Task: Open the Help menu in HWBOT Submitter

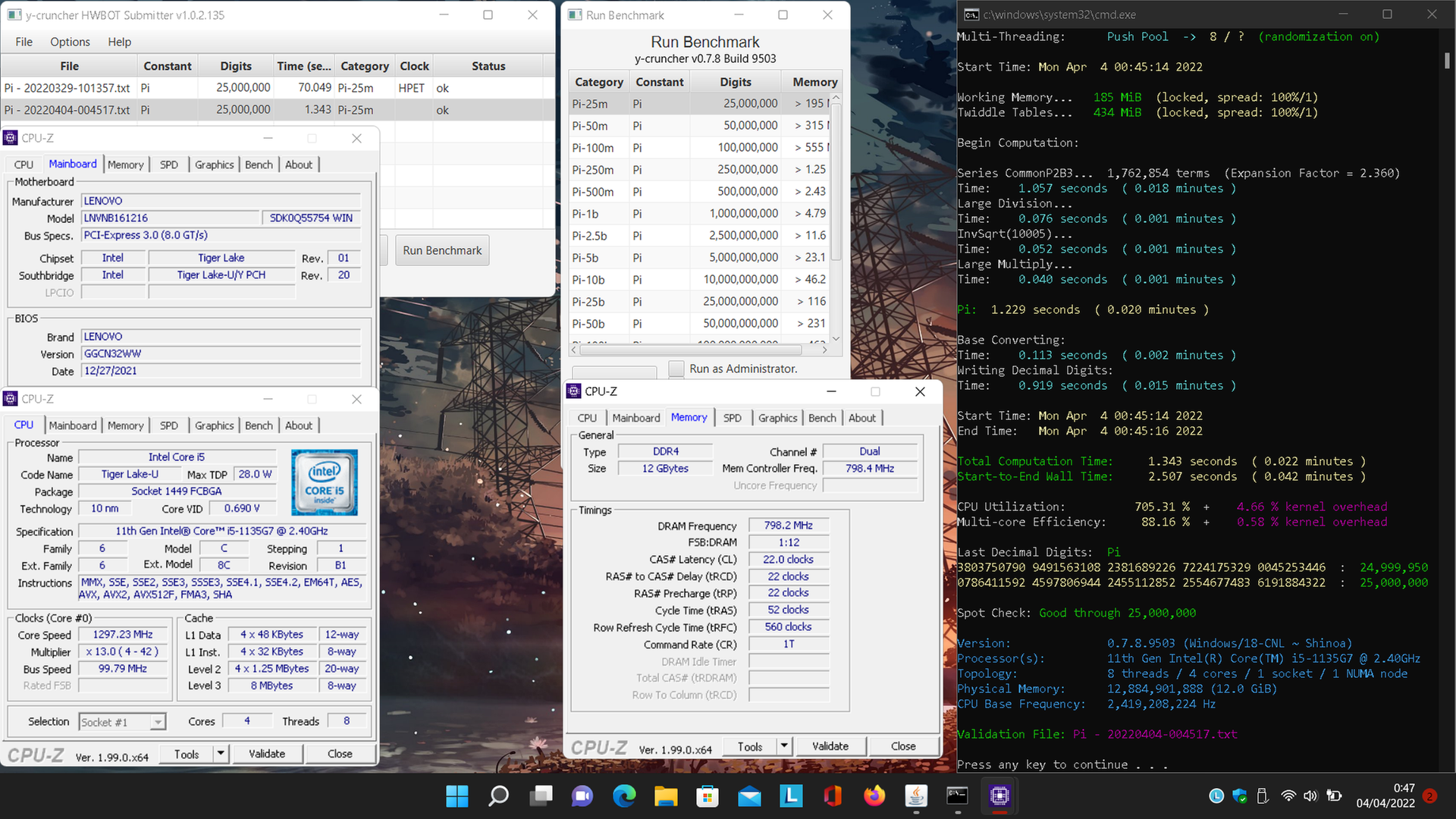Action: click(119, 42)
